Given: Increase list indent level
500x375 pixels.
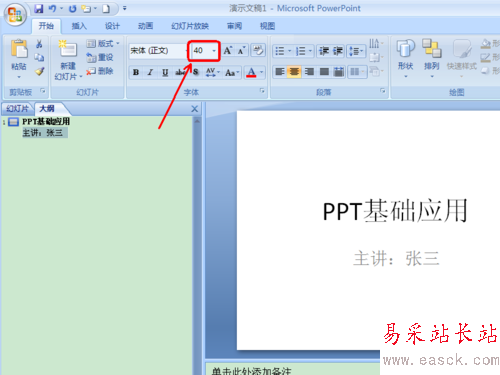Looking at the screenshot, I should click(x=338, y=51).
